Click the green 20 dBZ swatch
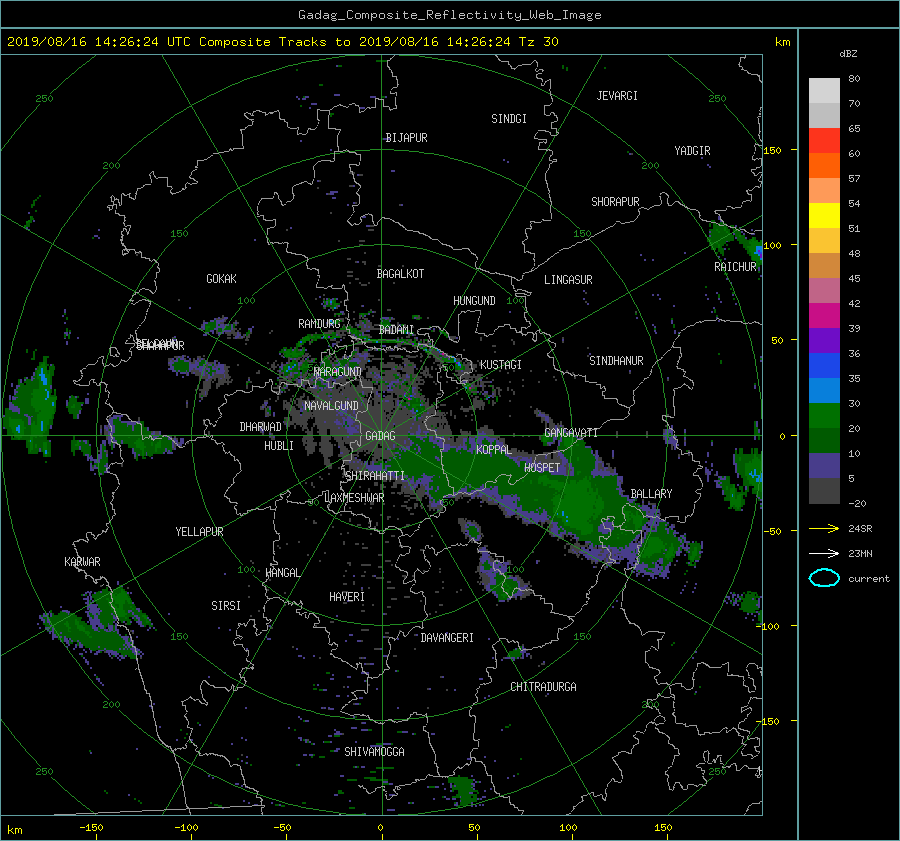900x841 pixels. 824,415
